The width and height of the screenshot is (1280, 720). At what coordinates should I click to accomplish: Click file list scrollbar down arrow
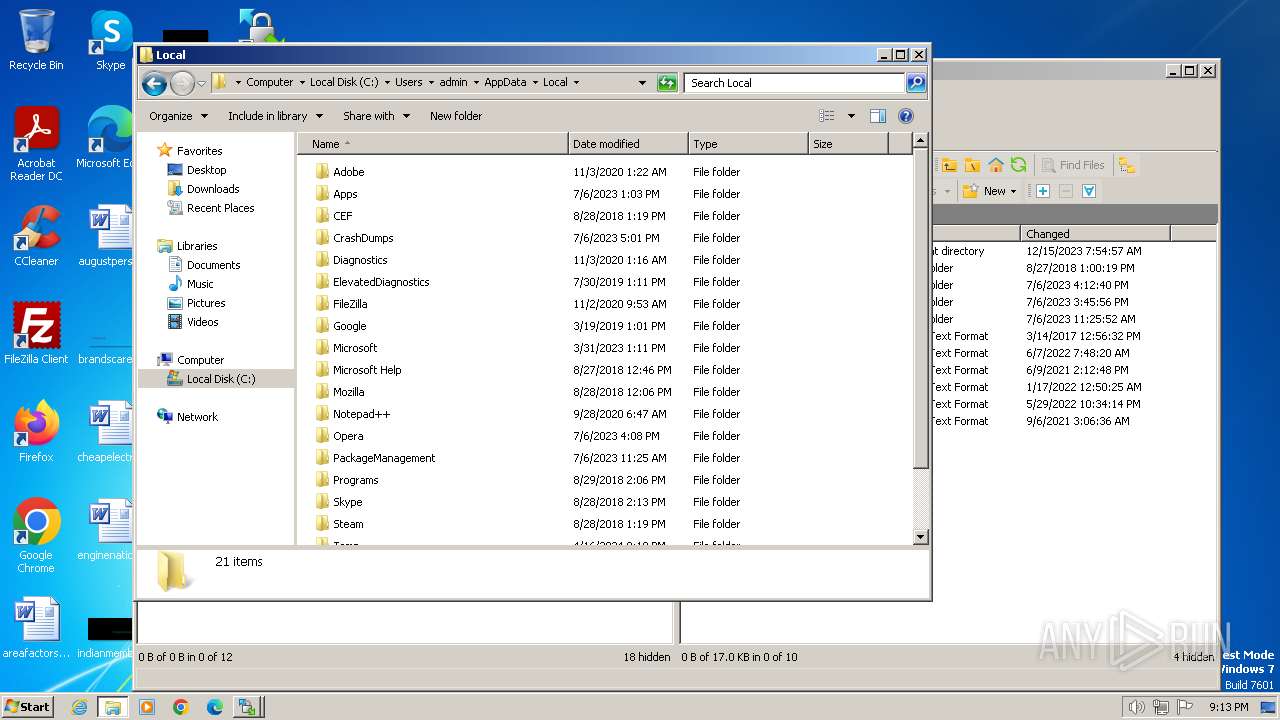click(x=921, y=537)
